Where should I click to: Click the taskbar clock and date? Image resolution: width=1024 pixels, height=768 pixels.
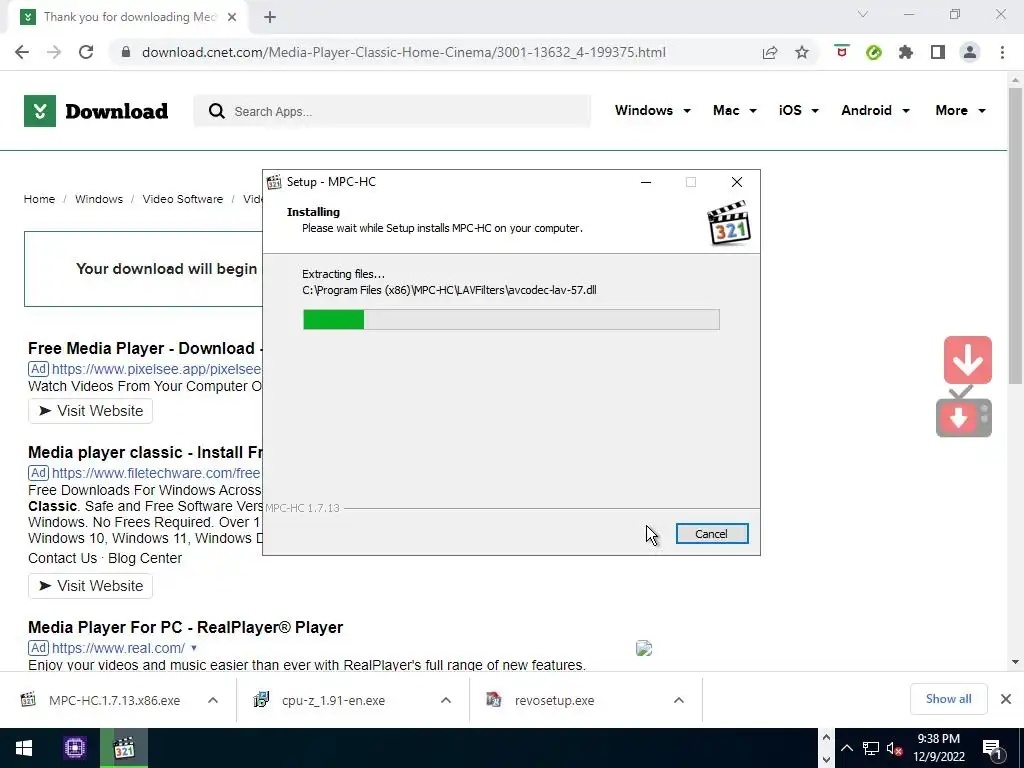click(x=938, y=748)
